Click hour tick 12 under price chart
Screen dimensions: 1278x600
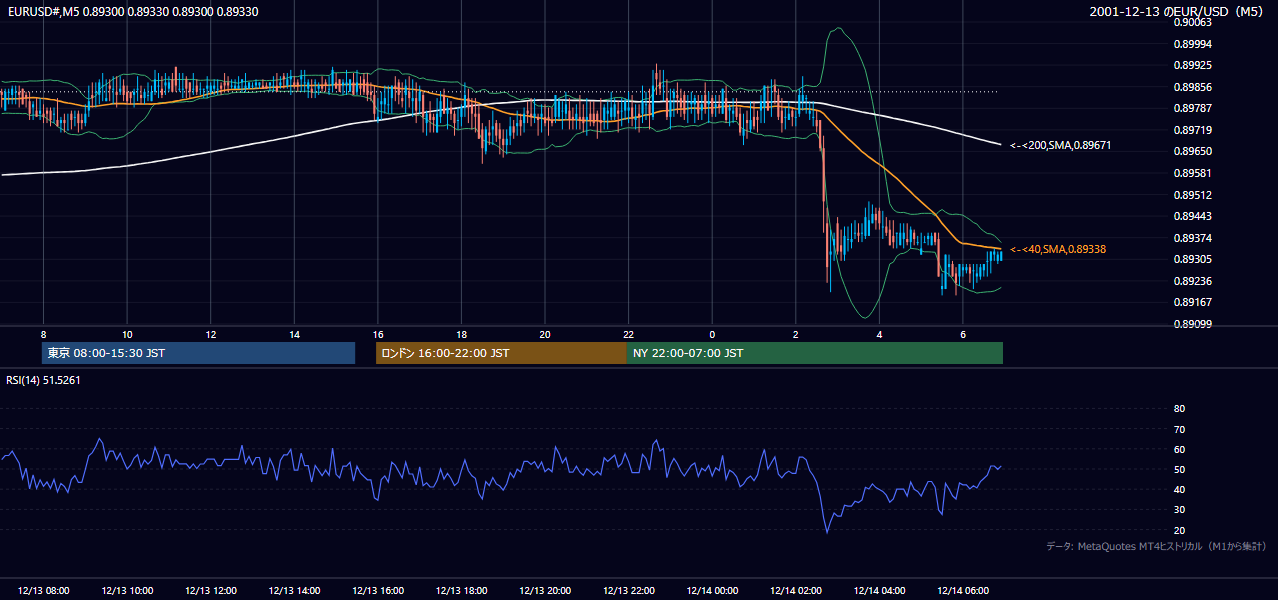click(211, 333)
